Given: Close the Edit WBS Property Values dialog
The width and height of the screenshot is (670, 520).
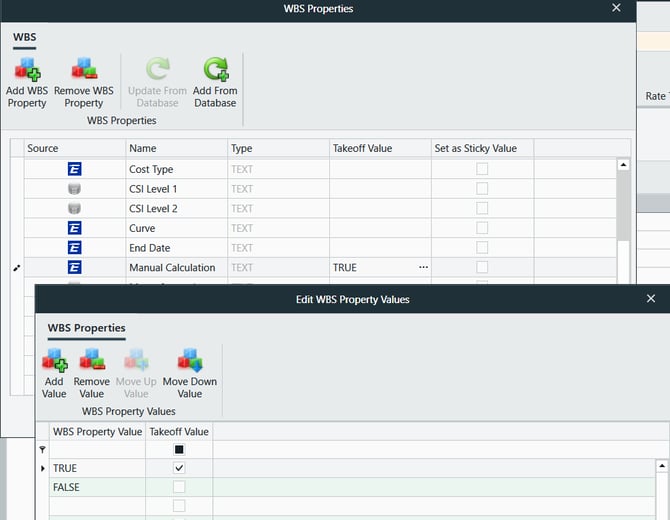Looking at the screenshot, I should [651, 299].
